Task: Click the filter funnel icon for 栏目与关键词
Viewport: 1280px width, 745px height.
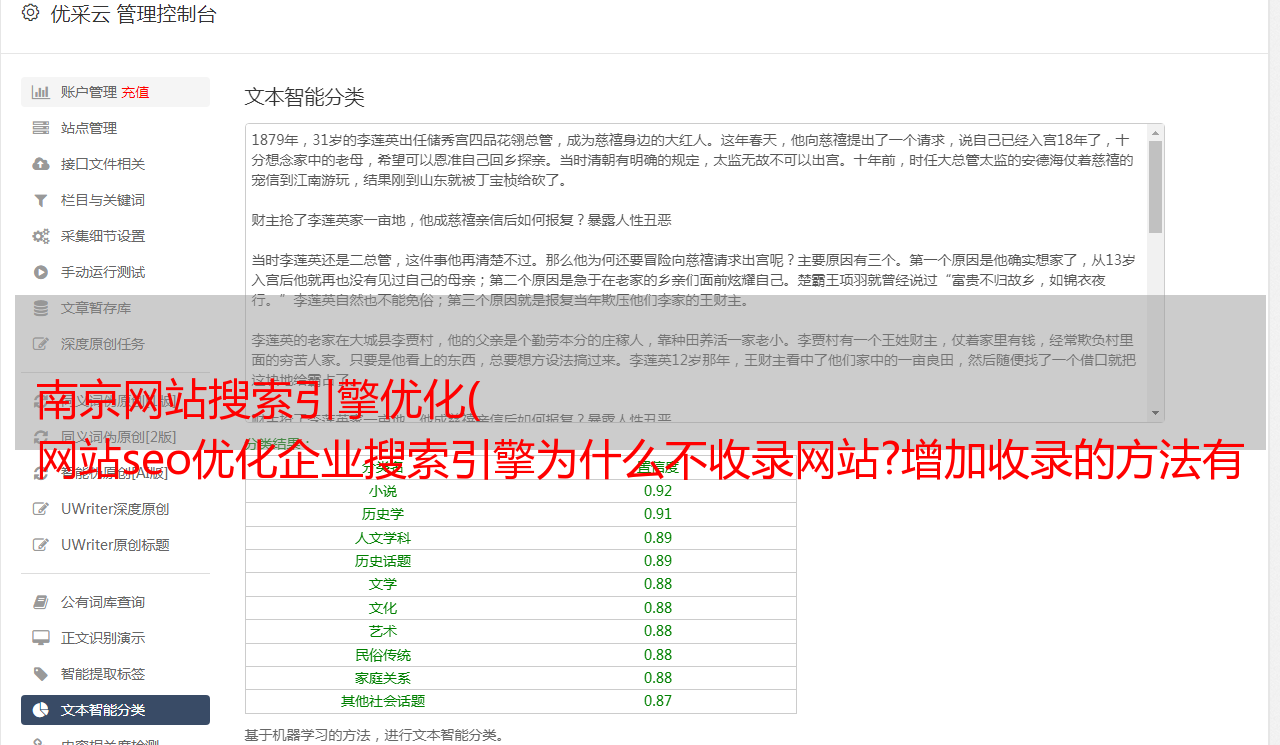Action: tap(41, 200)
